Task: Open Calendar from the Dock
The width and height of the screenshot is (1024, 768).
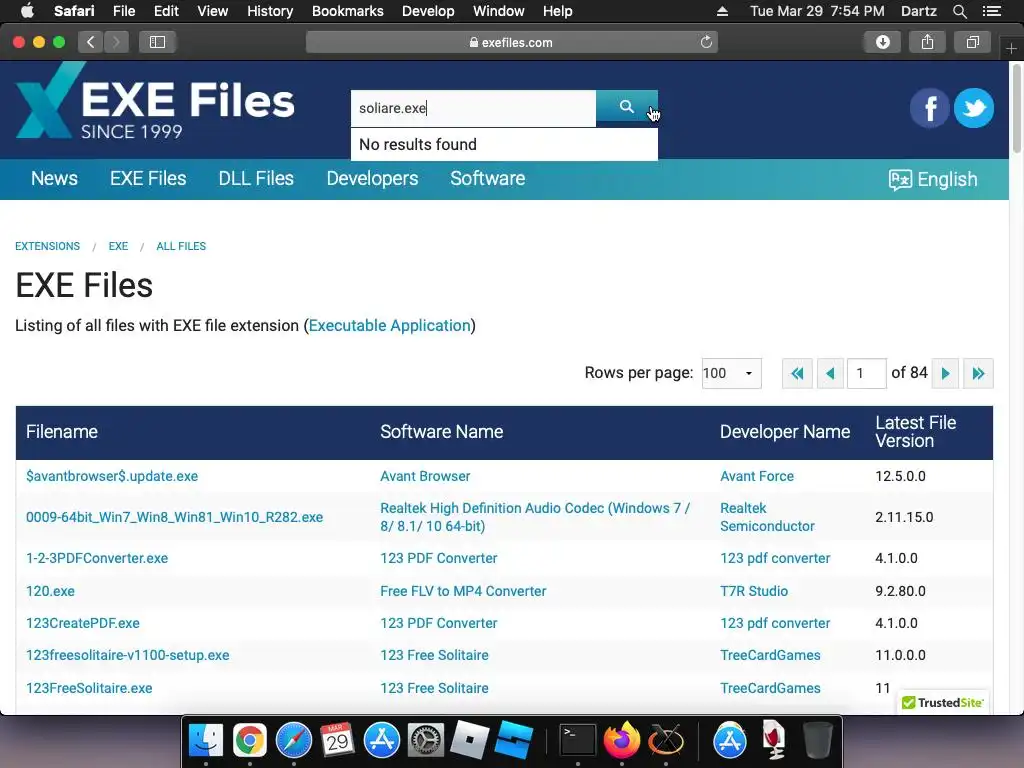Action: coord(337,741)
